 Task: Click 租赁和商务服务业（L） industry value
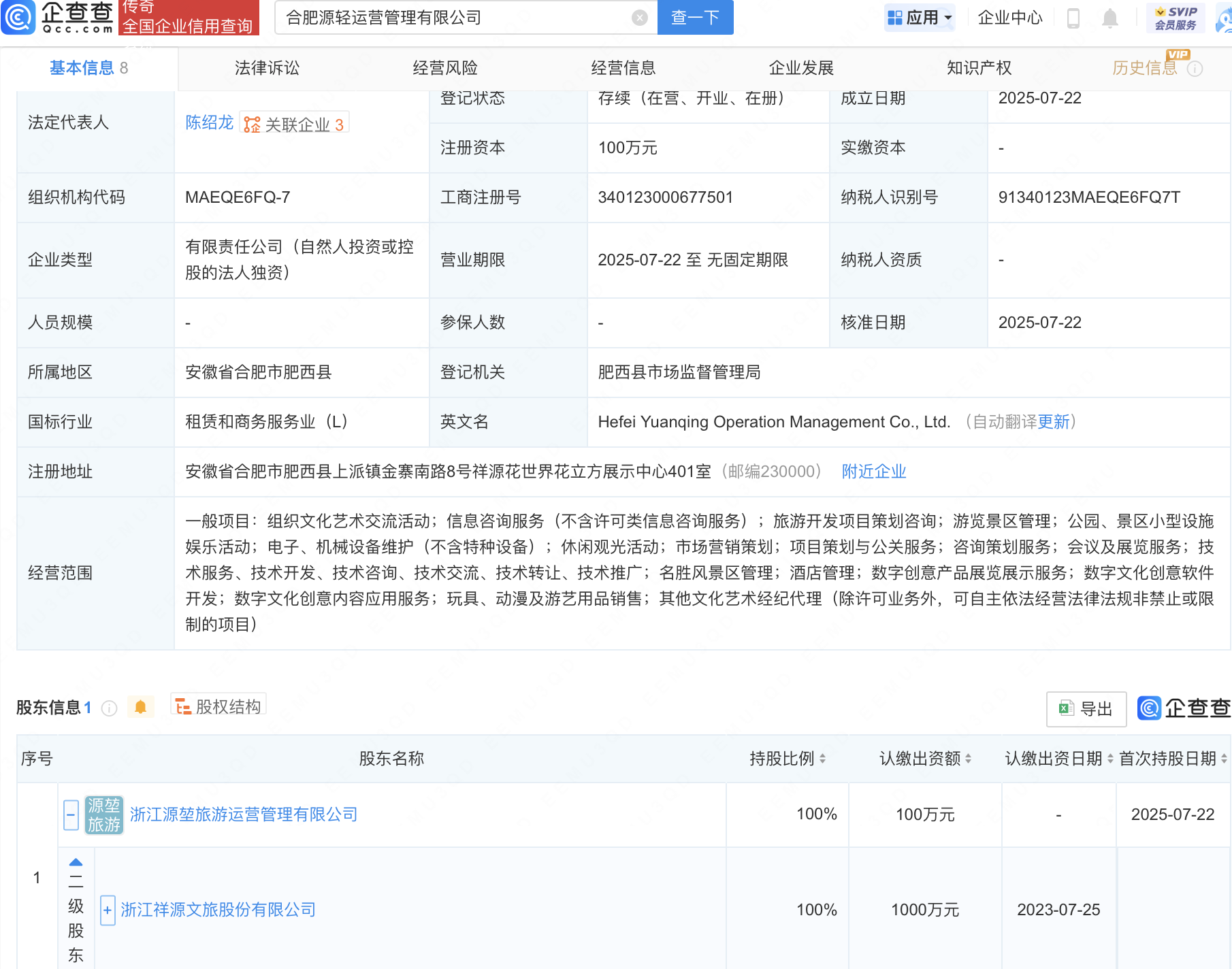click(x=267, y=422)
